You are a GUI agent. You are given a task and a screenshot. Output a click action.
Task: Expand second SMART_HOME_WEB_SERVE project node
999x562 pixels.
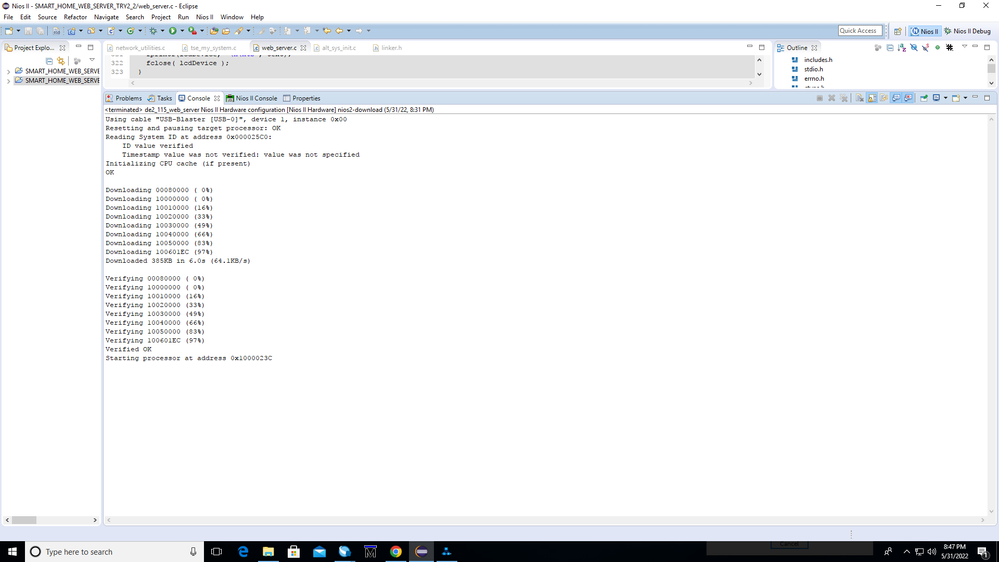pos(8,81)
